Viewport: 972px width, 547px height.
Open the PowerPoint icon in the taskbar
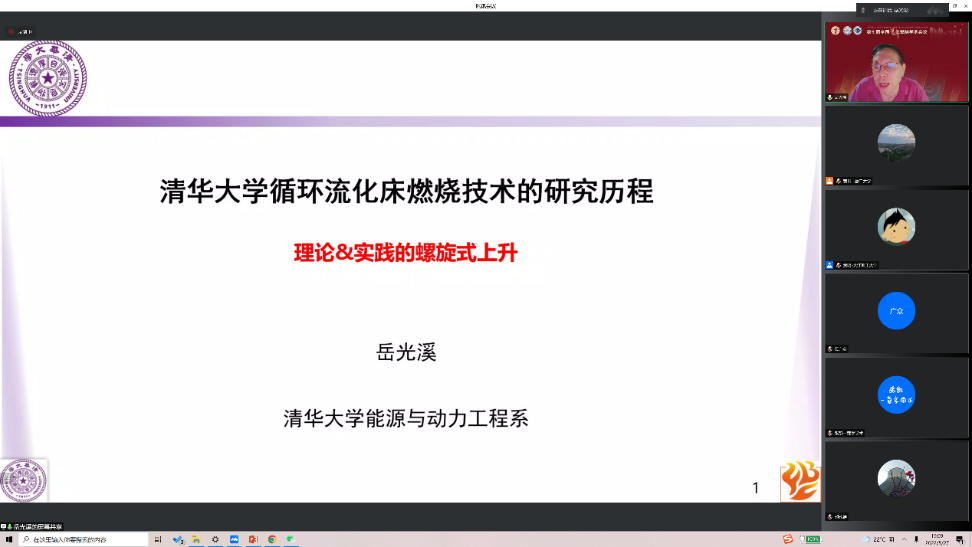(x=253, y=539)
